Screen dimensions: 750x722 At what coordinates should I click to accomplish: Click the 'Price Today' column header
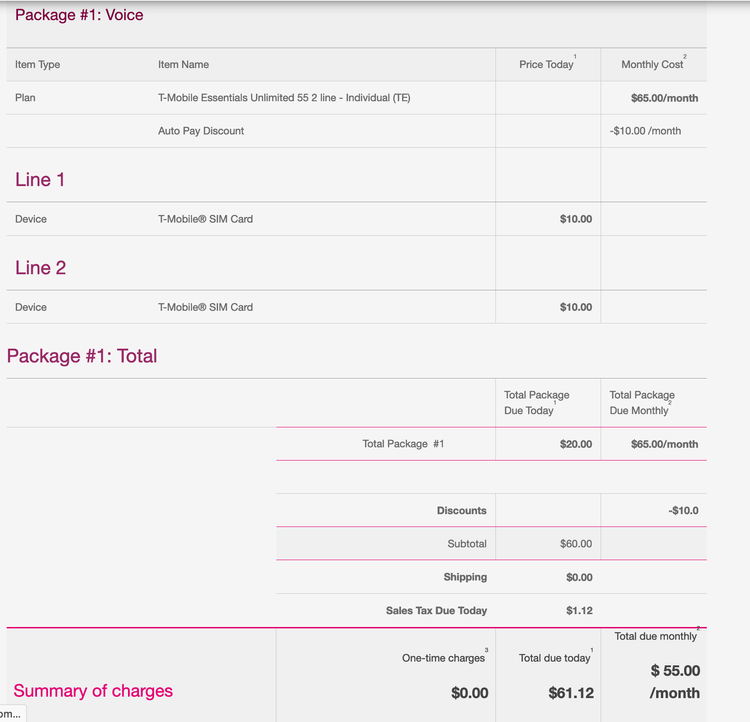tap(546, 65)
